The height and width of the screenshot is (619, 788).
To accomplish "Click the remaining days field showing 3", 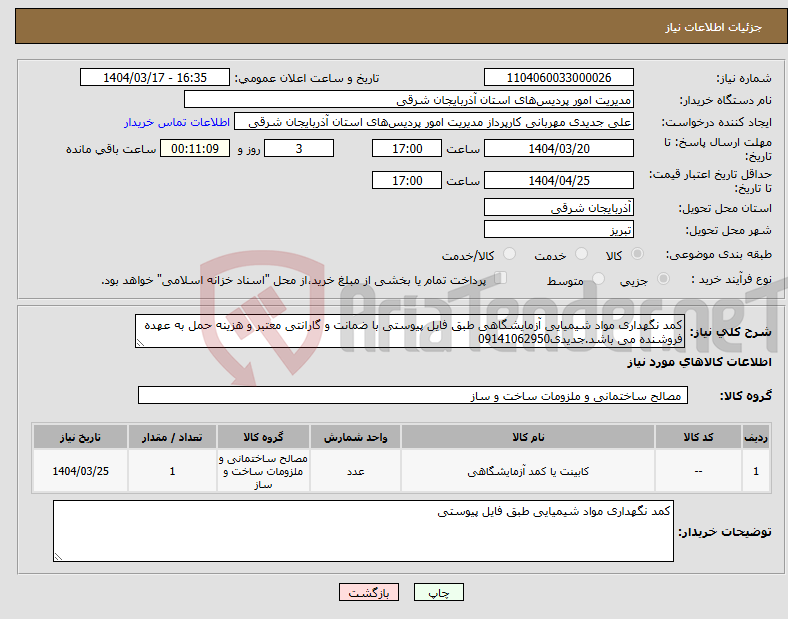I will point(299,148).
